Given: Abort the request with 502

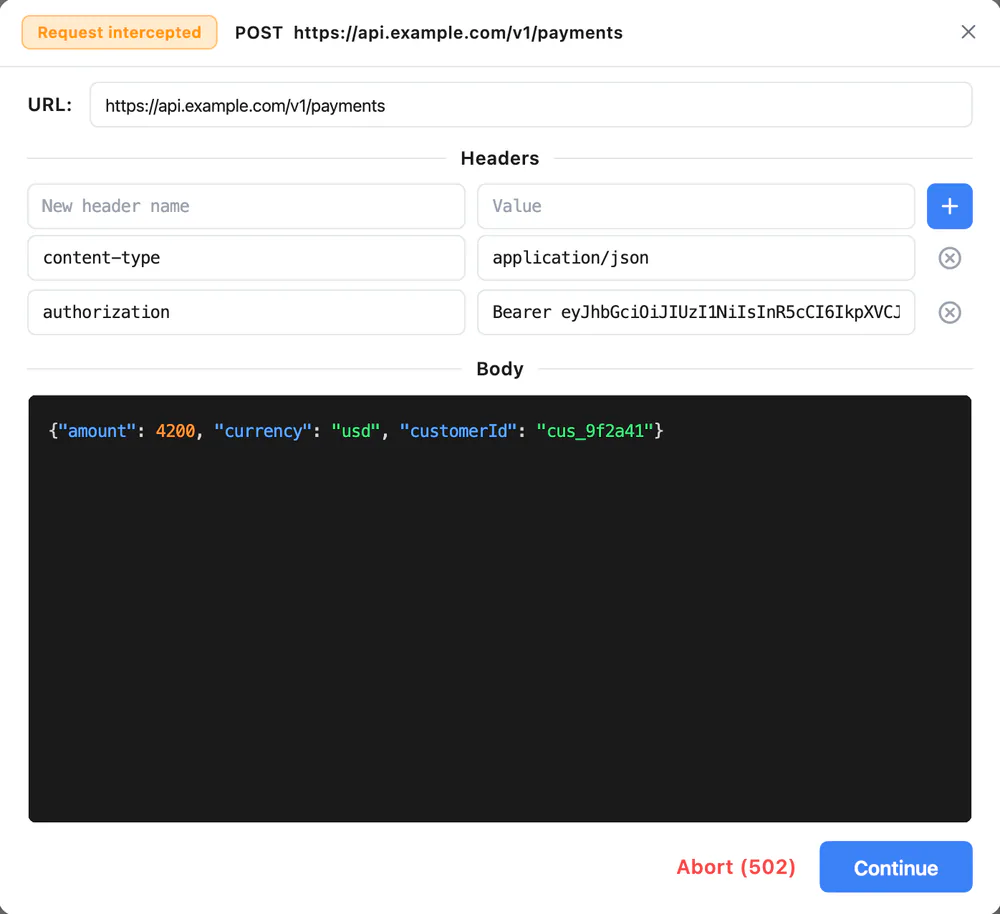Looking at the screenshot, I should click(x=736, y=867).
